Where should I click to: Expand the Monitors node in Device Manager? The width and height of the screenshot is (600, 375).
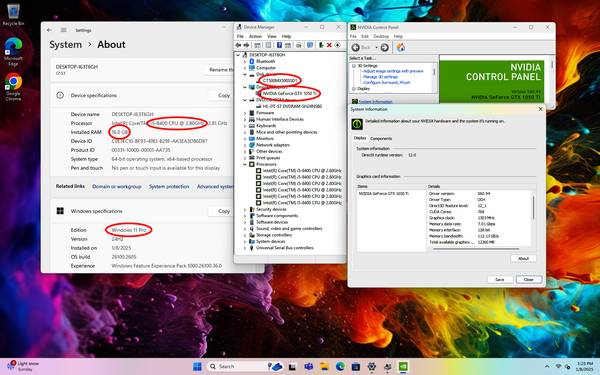pos(245,139)
